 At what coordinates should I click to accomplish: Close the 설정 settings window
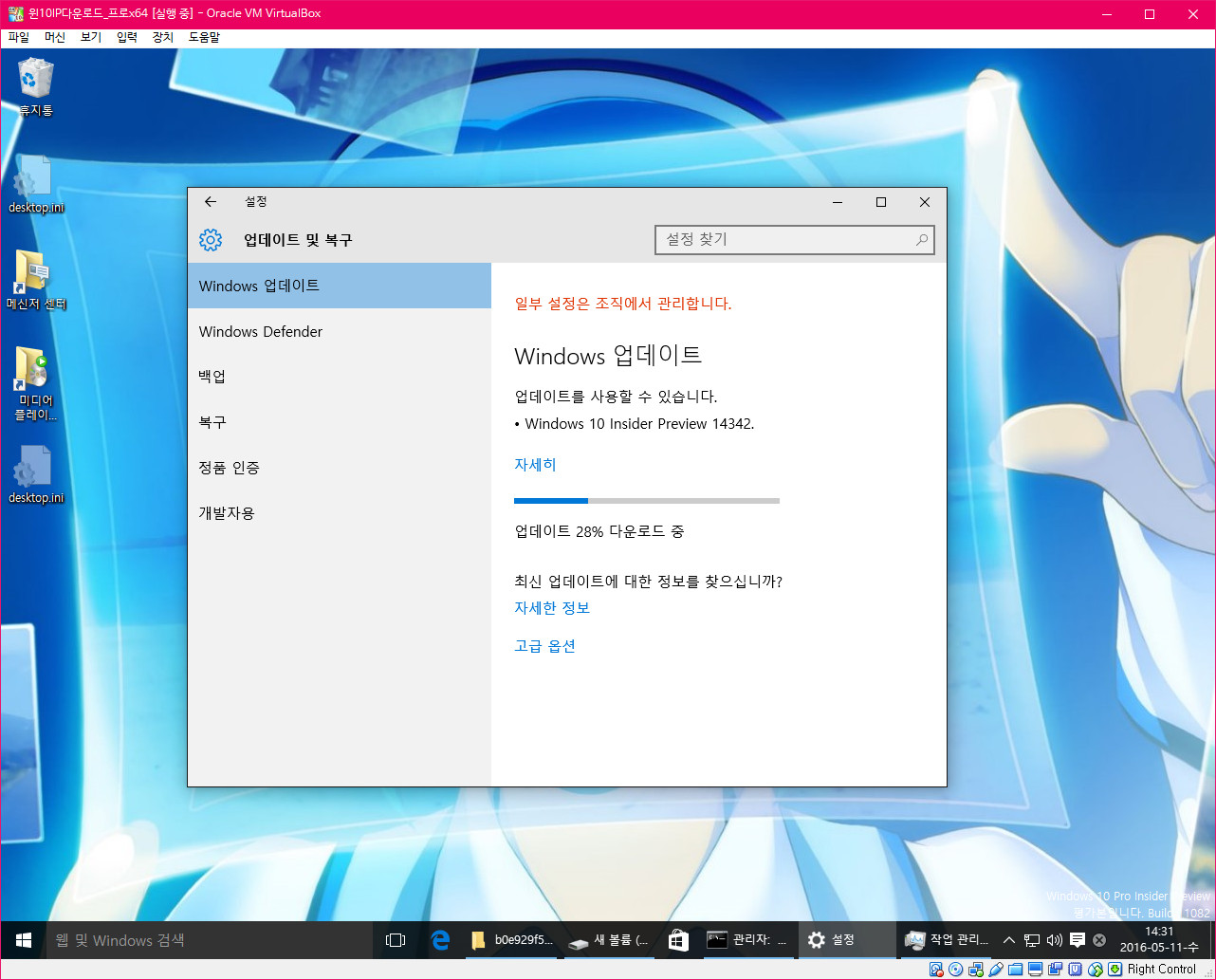(925, 202)
